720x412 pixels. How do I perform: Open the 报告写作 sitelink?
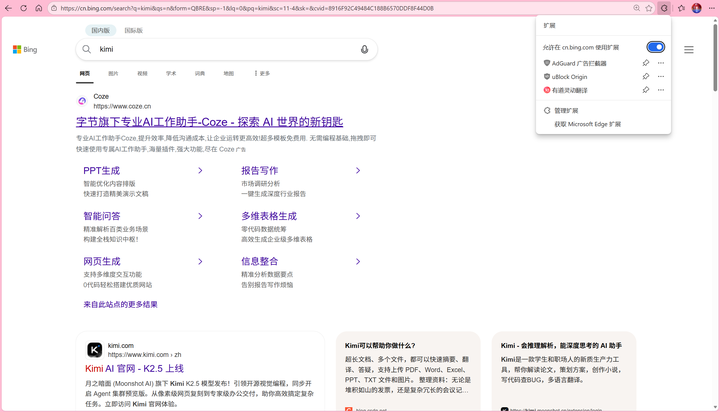(x=259, y=170)
